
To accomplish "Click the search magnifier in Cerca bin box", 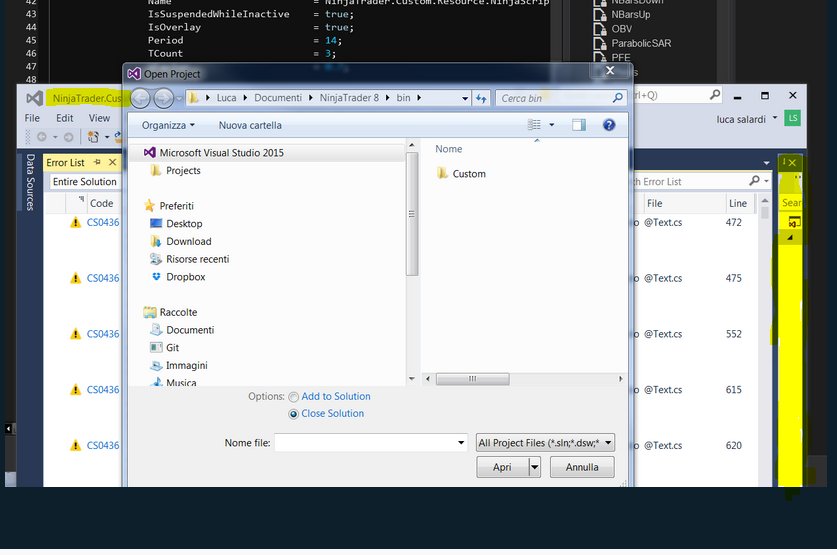I will (618, 98).
